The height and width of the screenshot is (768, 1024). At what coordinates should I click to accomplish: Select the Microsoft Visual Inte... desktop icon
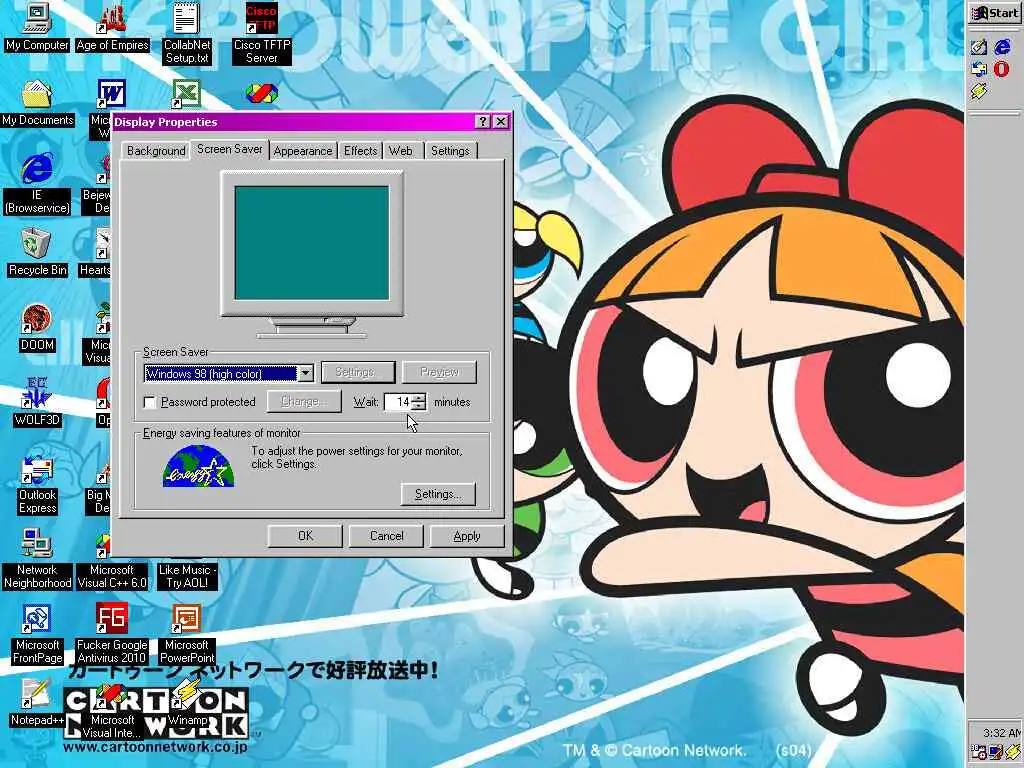tap(112, 709)
